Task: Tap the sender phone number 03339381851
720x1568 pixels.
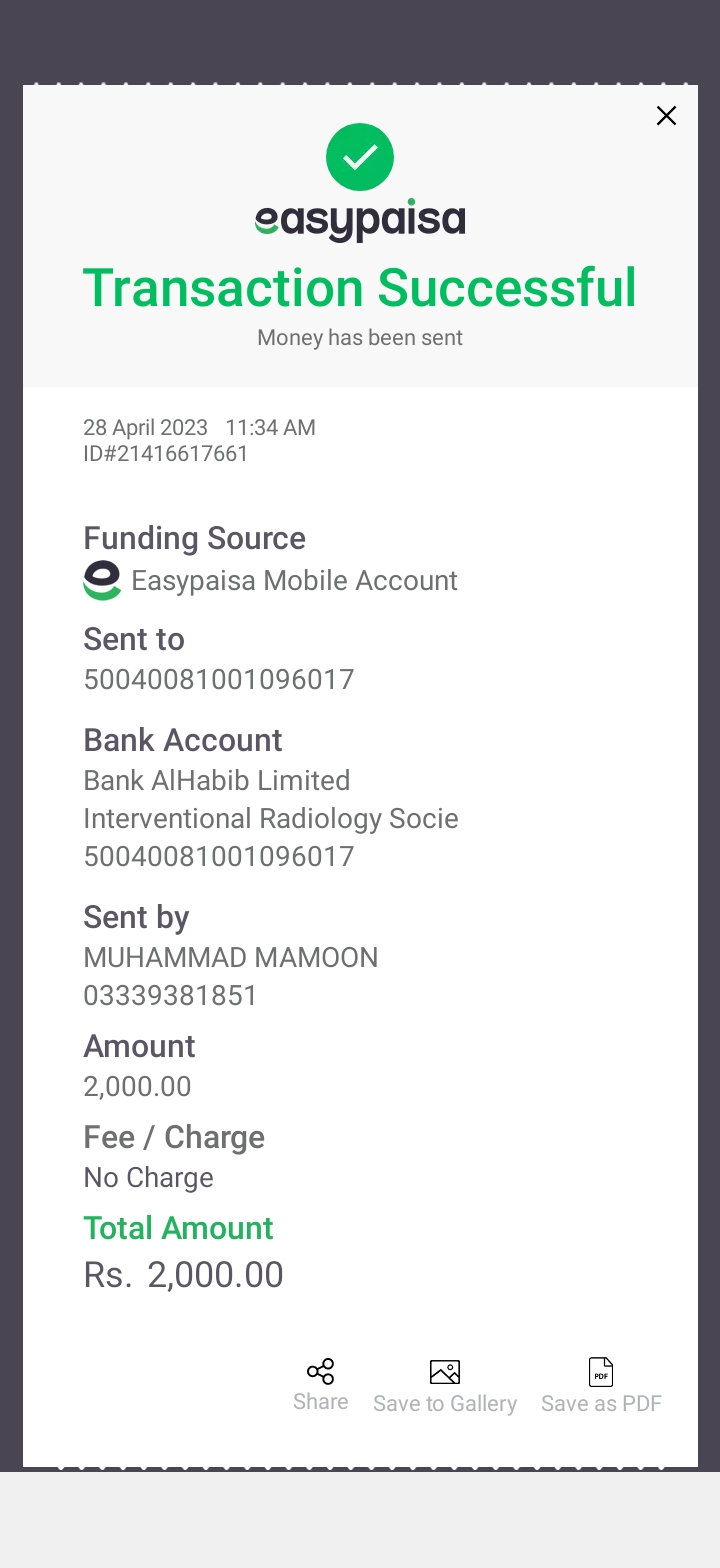Action: click(171, 996)
